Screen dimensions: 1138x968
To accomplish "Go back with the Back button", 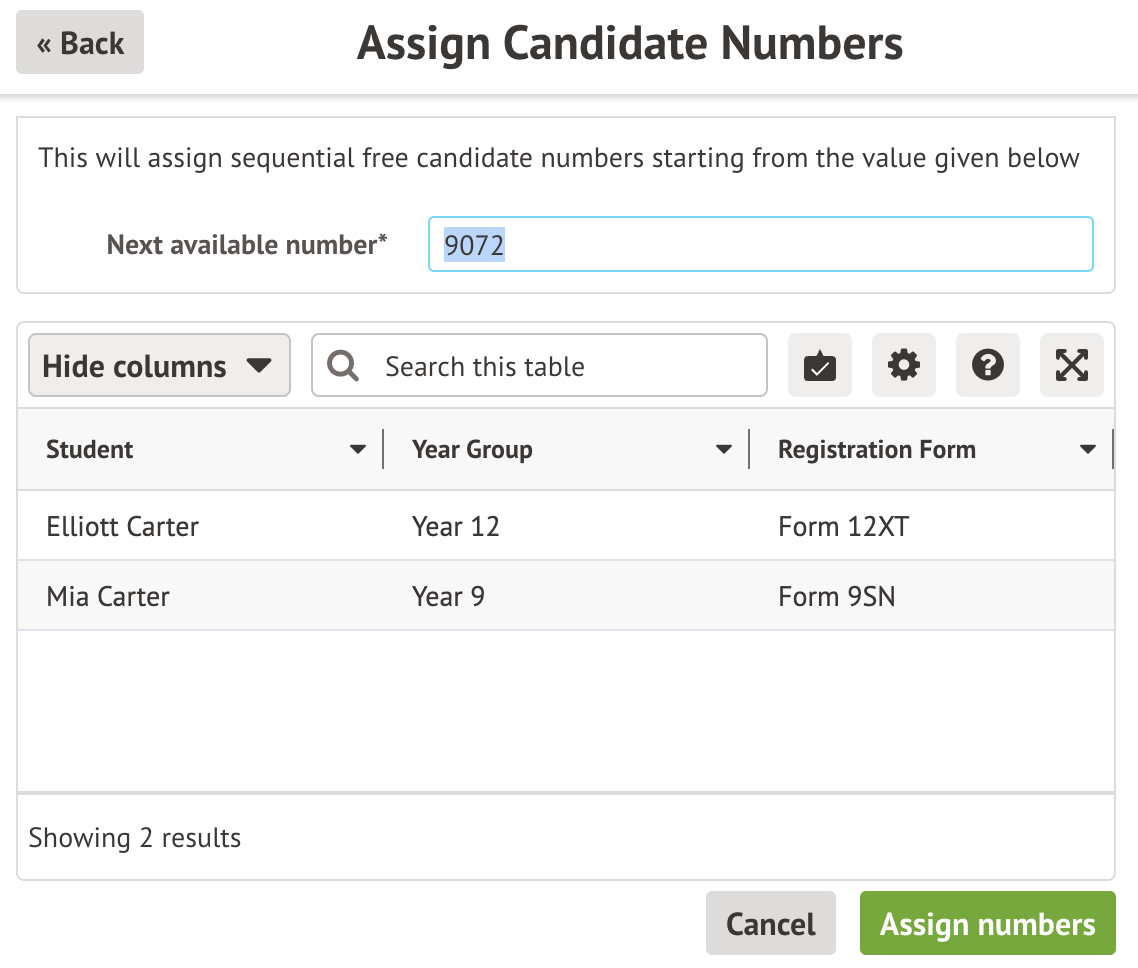I will pyautogui.click(x=80, y=43).
